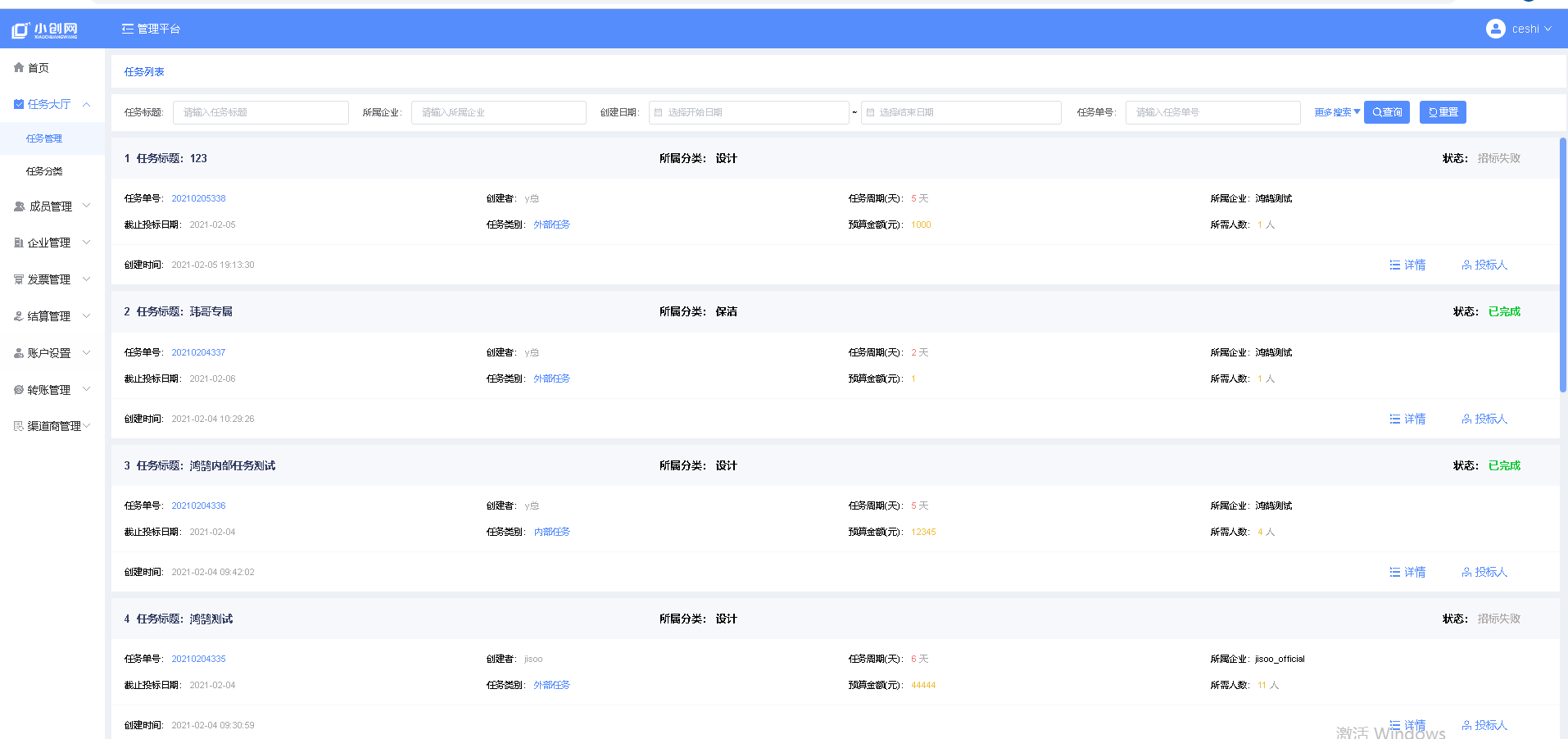The image size is (1568, 739).
Task: Open 详情 for the 玮哥专属 task
Action: click(x=1407, y=419)
